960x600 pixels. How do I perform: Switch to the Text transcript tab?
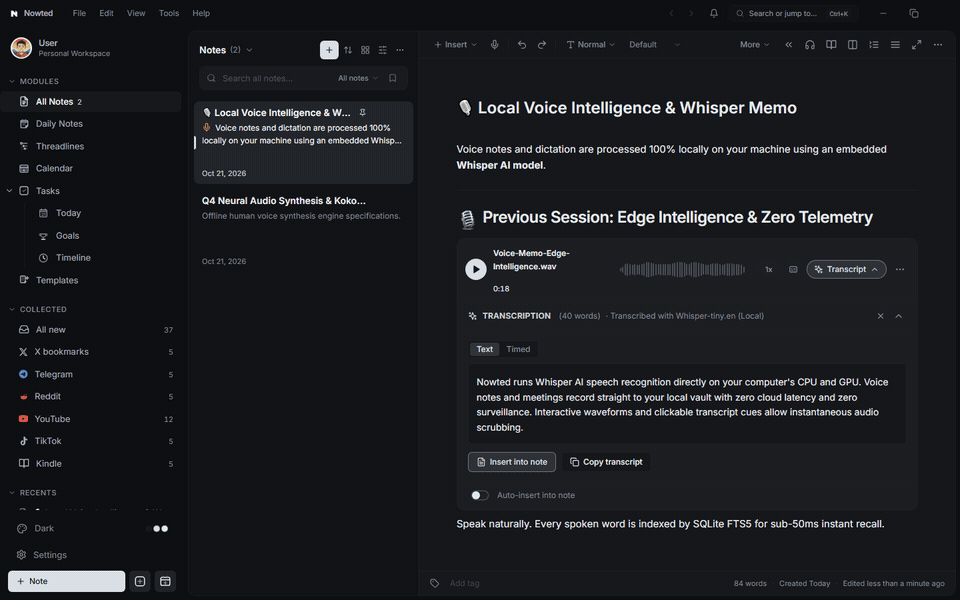[484, 349]
